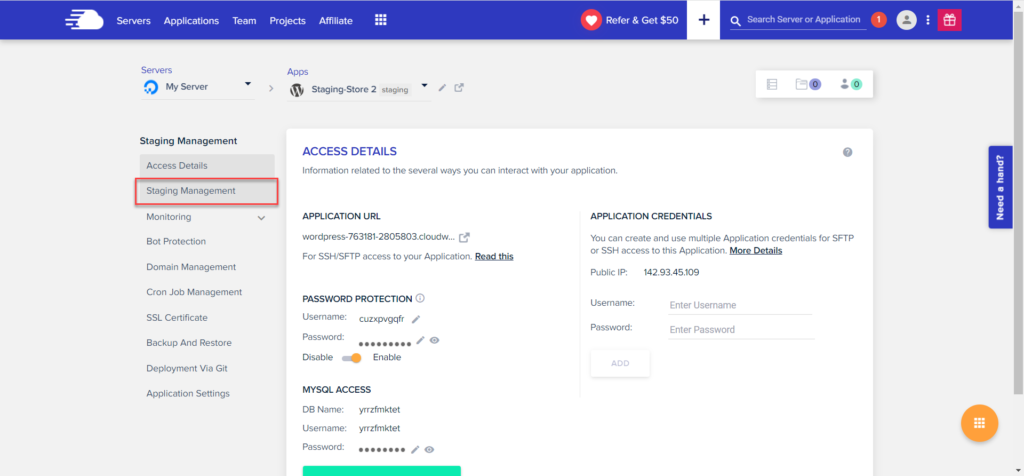This screenshot has height=476, width=1024.
Task: Click the username cuzxpvgqfr text
Action: pos(382,319)
